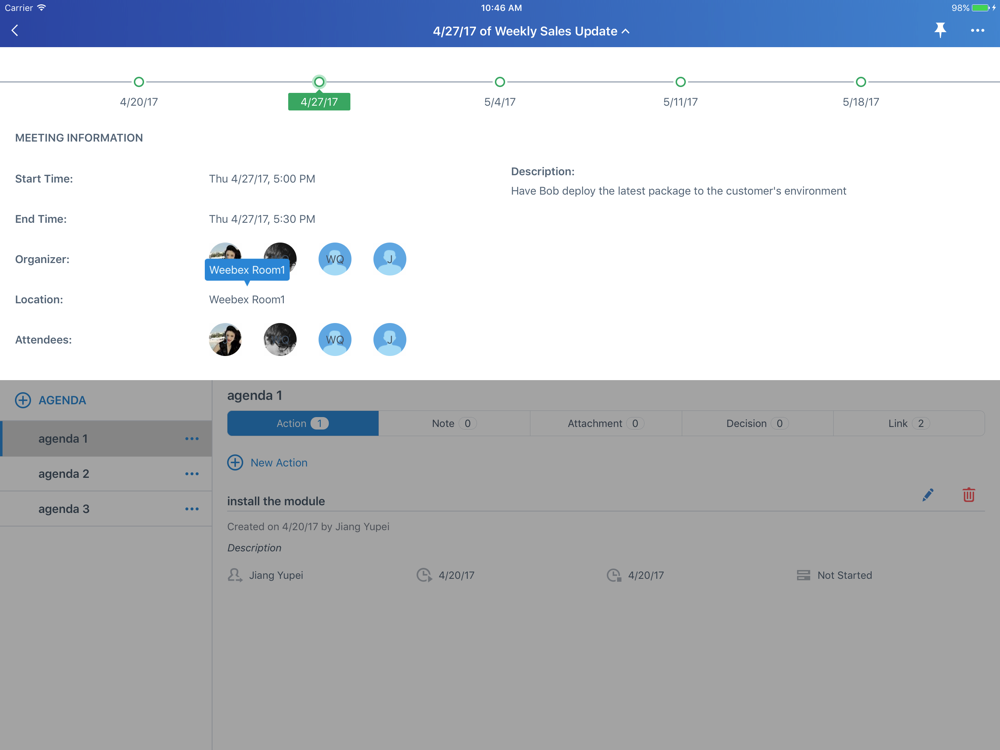Click the New Action link text

[x=279, y=462]
